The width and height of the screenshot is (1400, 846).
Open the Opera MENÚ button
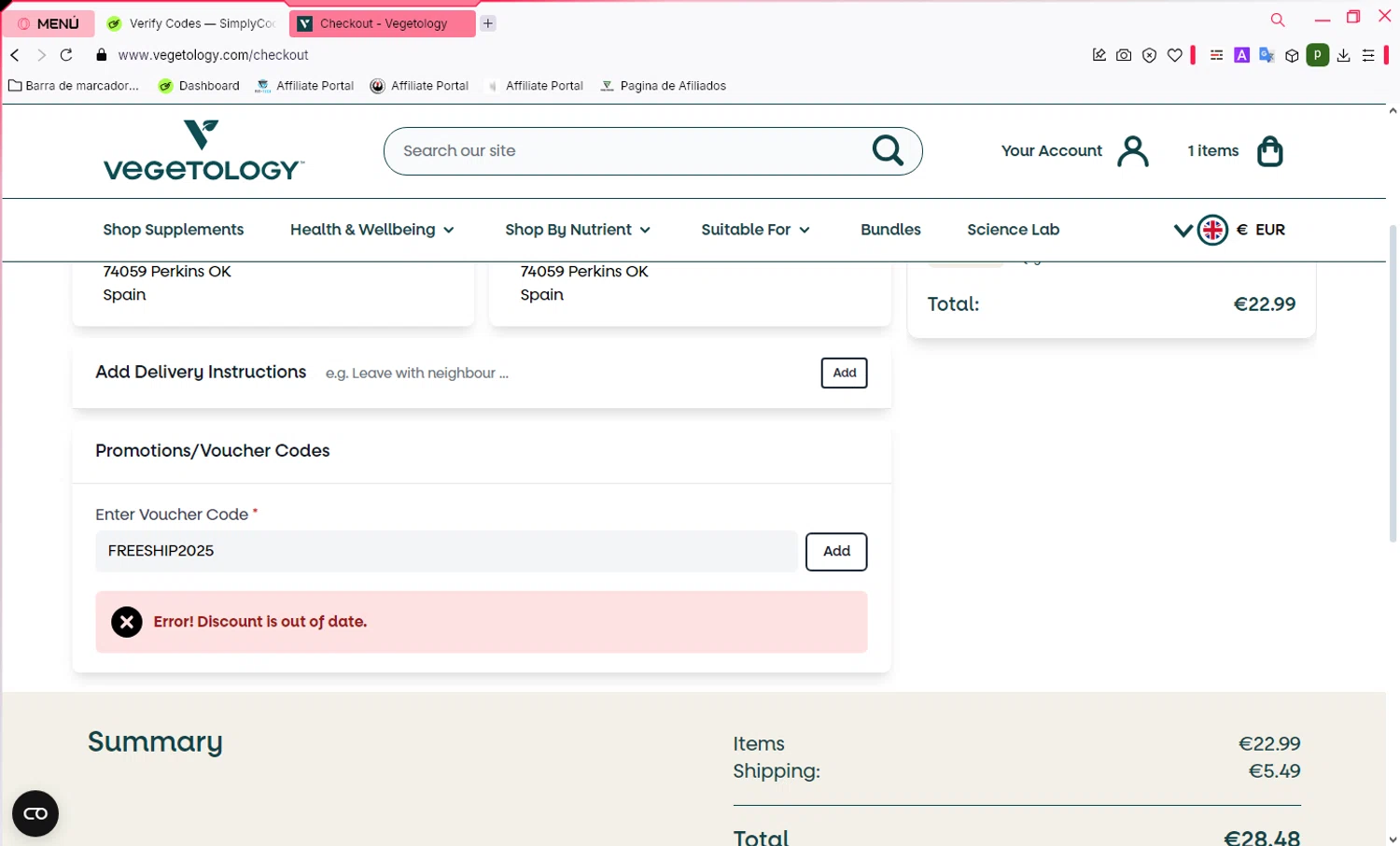tap(49, 23)
